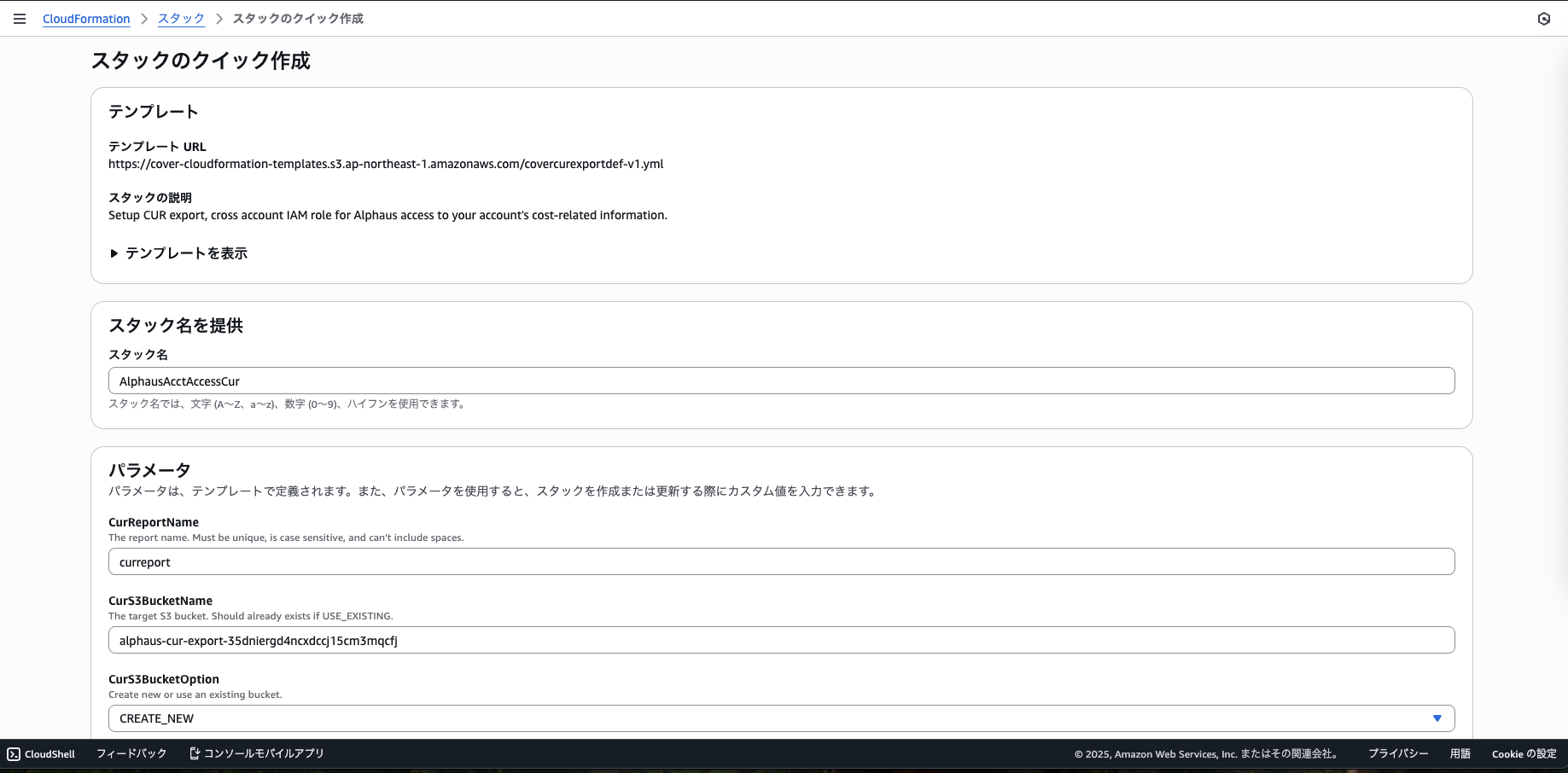The width and height of the screenshot is (1568, 773).
Task: Click the stack description text about CUR export
Action: pyautogui.click(x=388, y=215)
